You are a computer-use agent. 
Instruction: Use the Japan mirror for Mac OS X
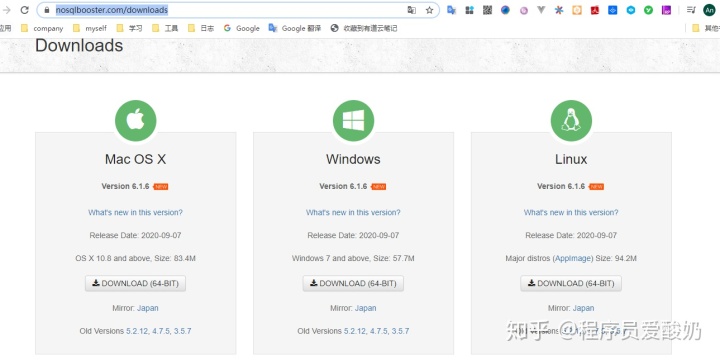point(148,308)
